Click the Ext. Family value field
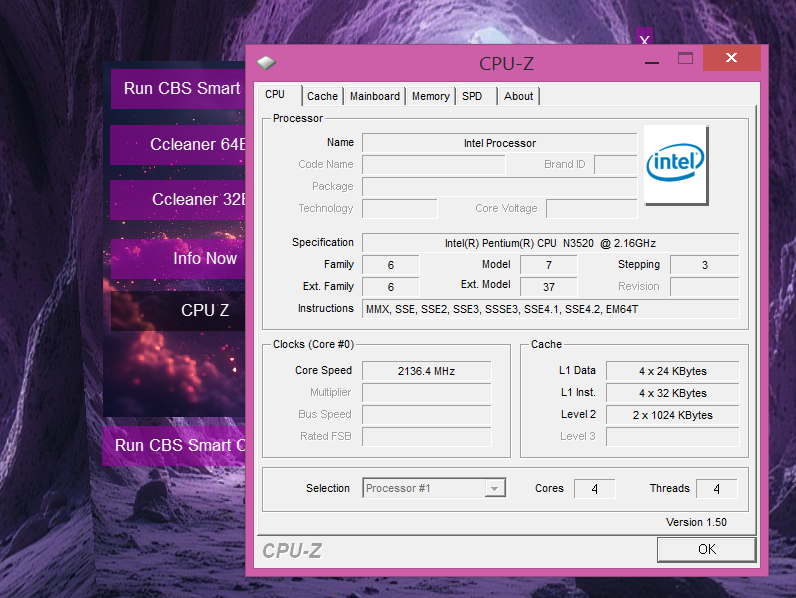The height and width of the screenshot is (598, 796). pos(390,287)
